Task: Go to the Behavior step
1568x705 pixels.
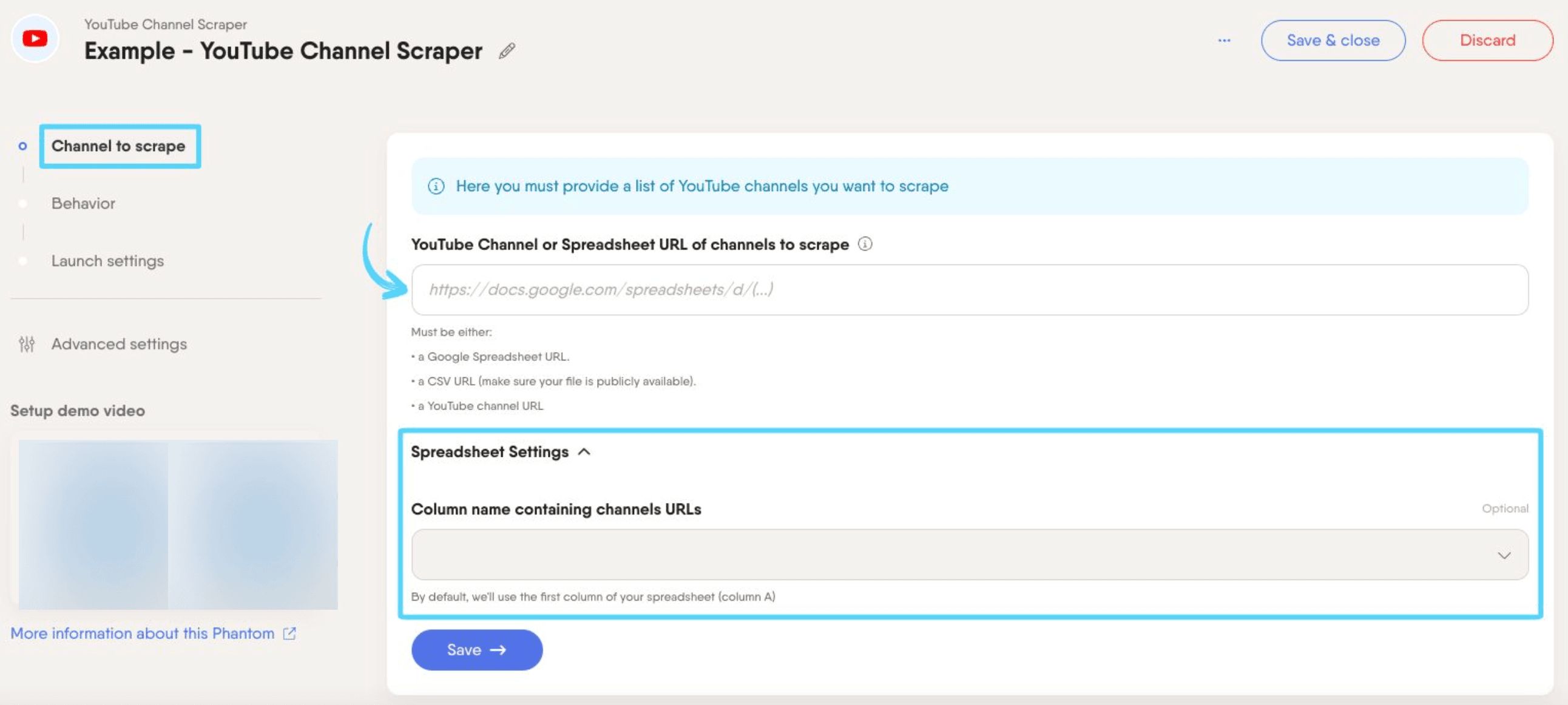Action: coord(83,203)
